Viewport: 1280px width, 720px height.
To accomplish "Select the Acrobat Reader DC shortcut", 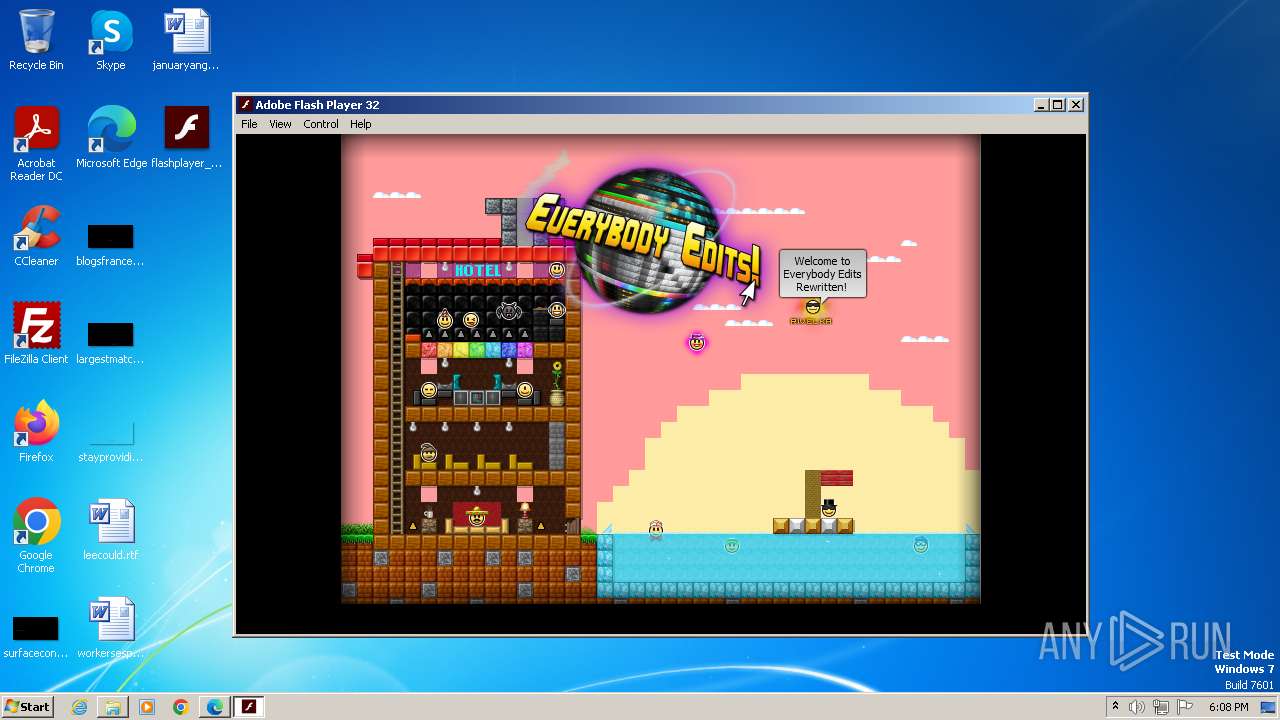I will [36, 145].
